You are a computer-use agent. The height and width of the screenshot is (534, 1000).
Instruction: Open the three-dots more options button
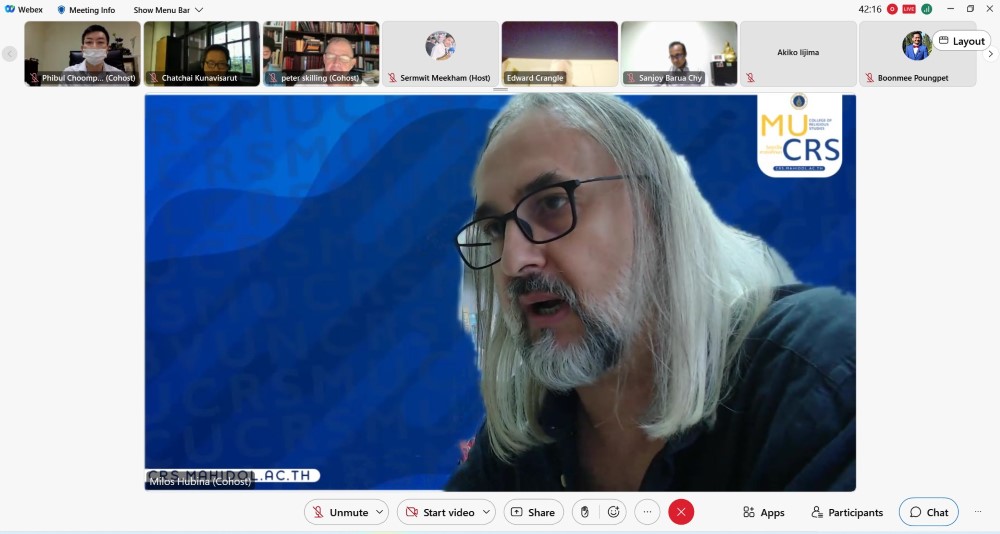(x=647, y=512)
